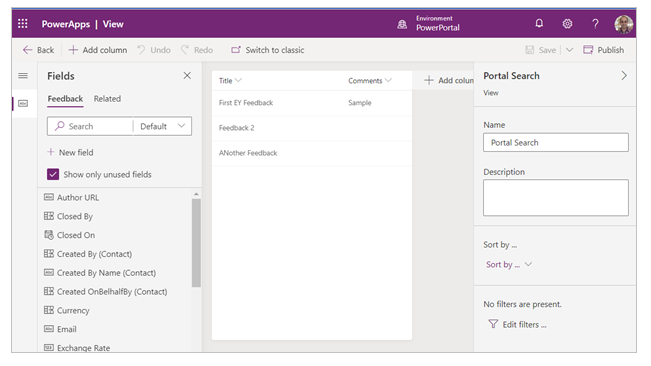
Task: Select the fields pane icon in sidebar
Action: coord(23,103)
